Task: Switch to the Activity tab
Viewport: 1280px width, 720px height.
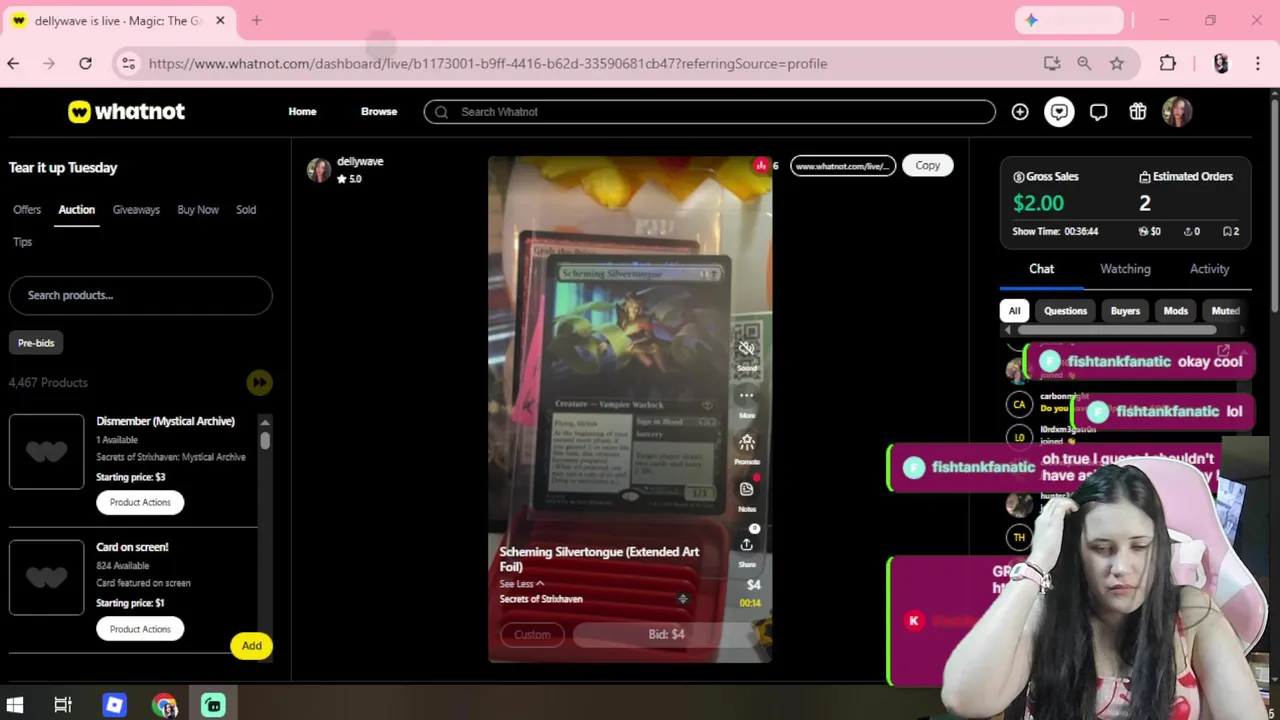Action: click(x=1209, y=269)
